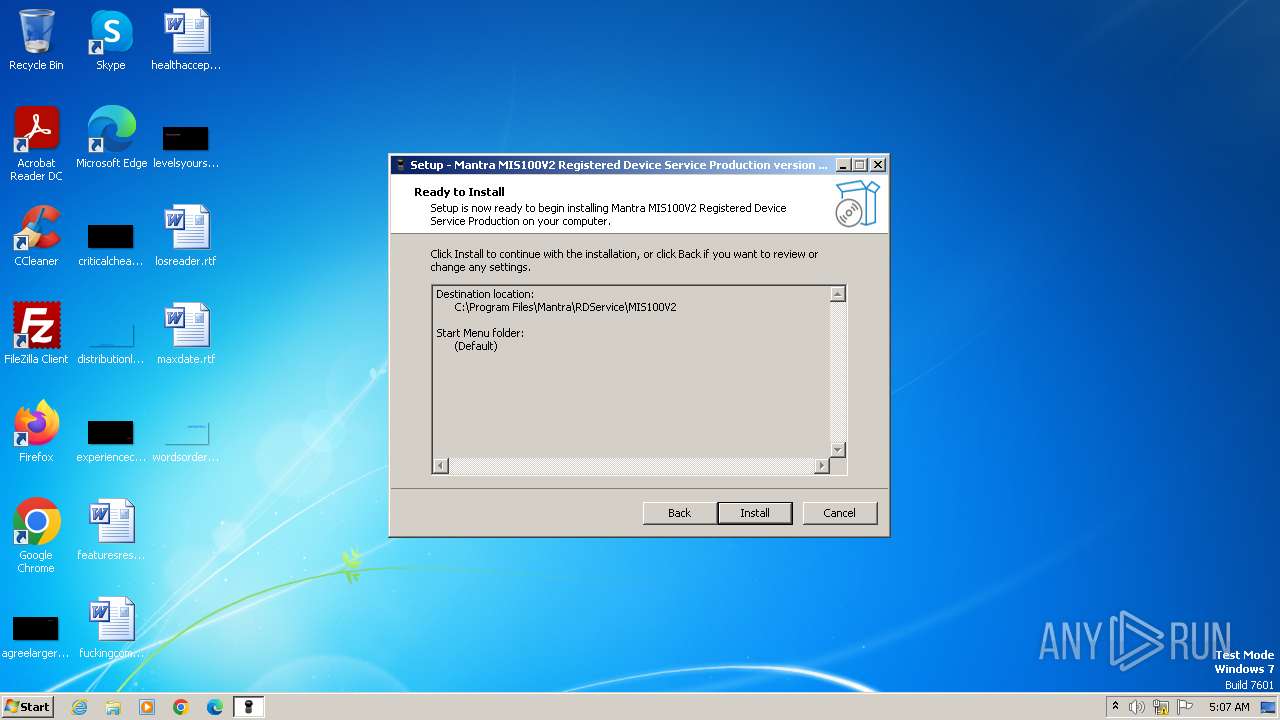Launch Skype from the desktop
The height and width of the screenshot is (720, 1280).
click(x=111, y=40)
